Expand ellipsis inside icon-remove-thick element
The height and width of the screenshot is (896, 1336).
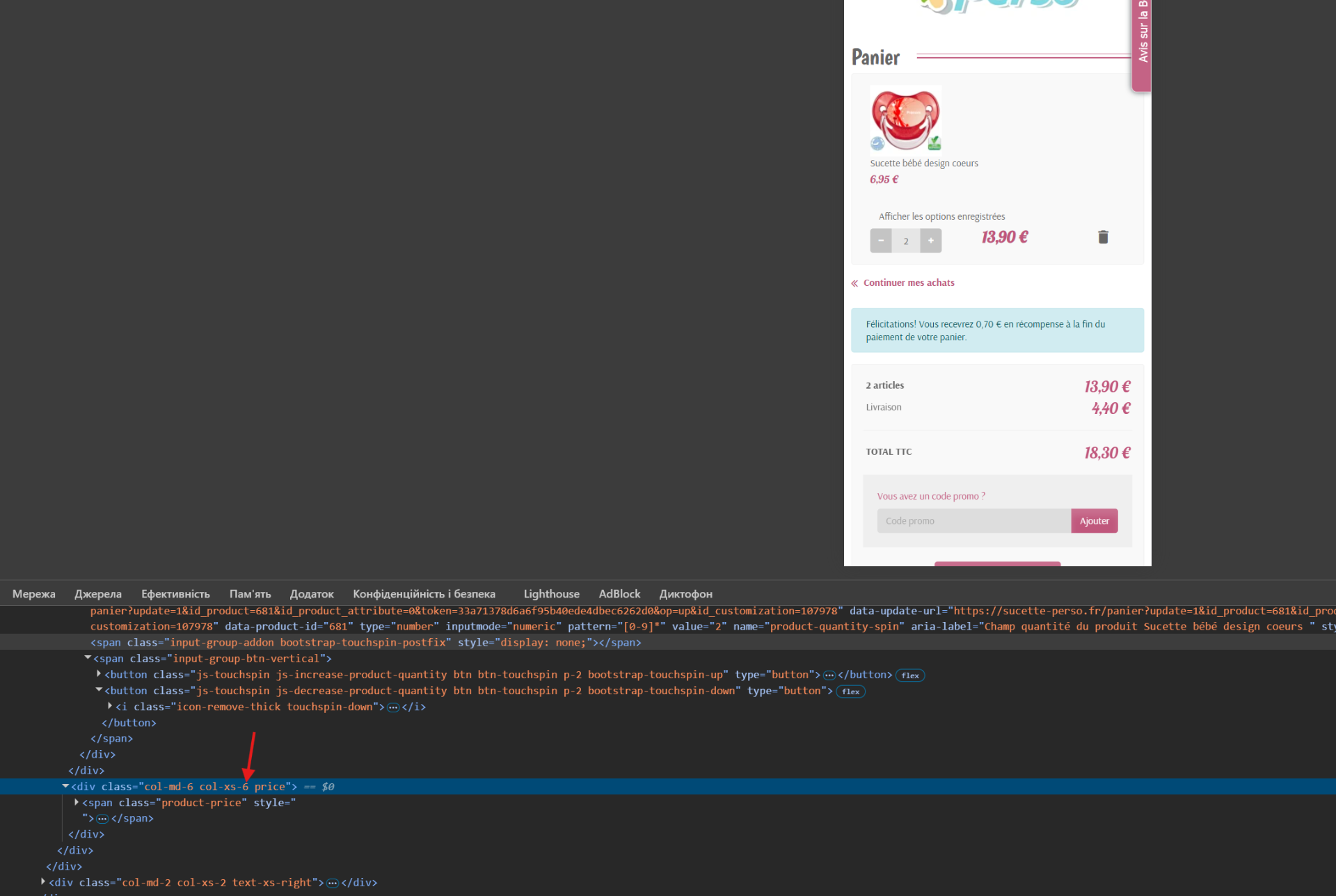click(393, 707)
